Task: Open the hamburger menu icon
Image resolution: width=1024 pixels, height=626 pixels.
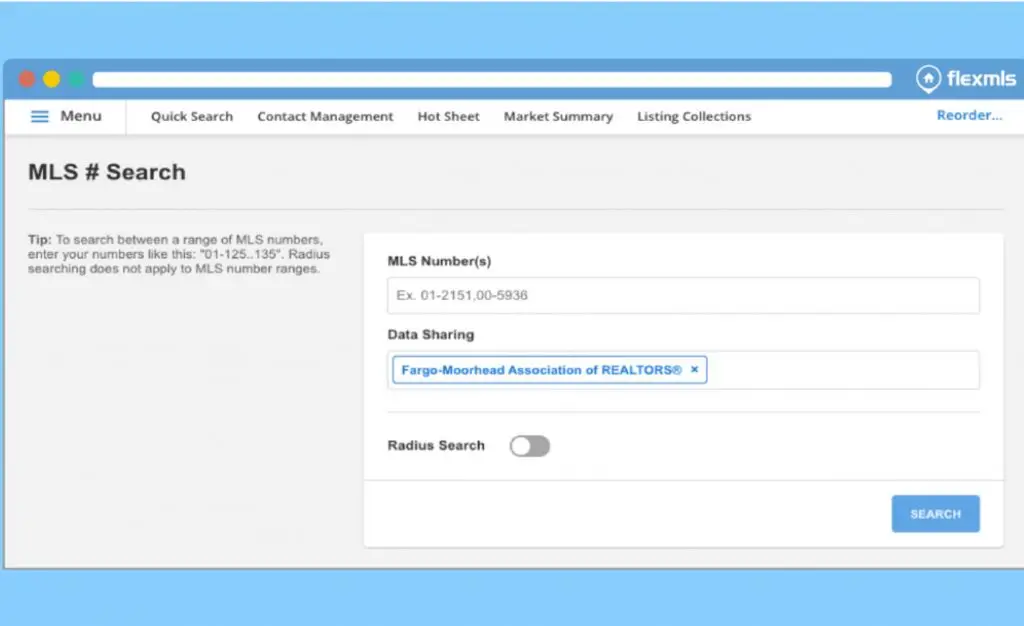Action: 40,116
